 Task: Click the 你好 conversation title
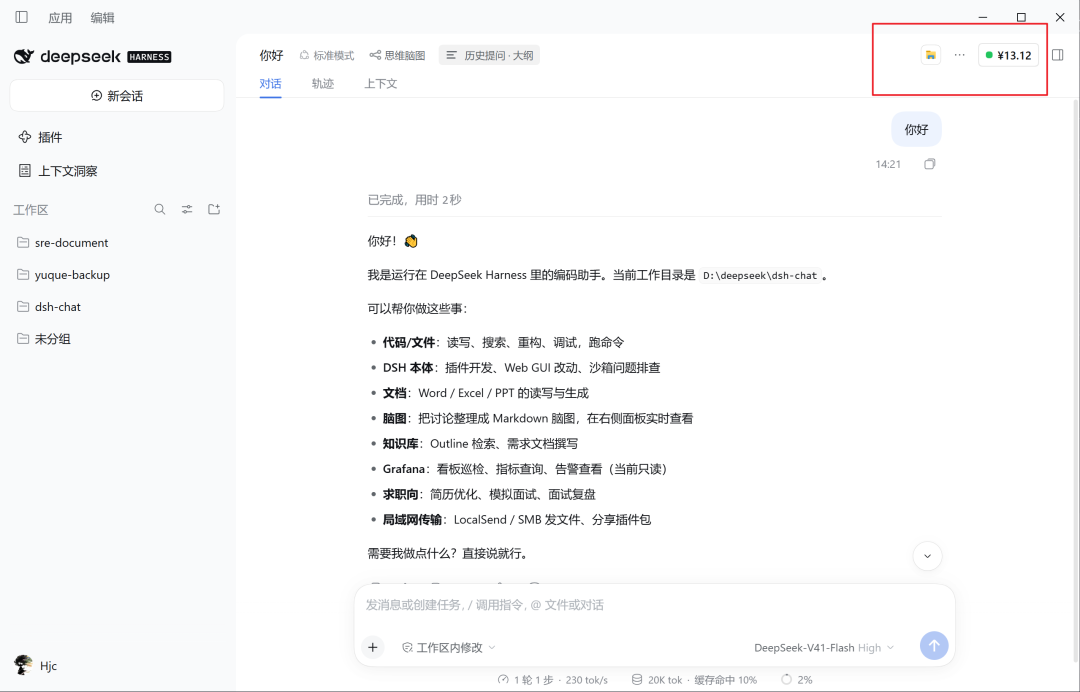coord(271,55)
